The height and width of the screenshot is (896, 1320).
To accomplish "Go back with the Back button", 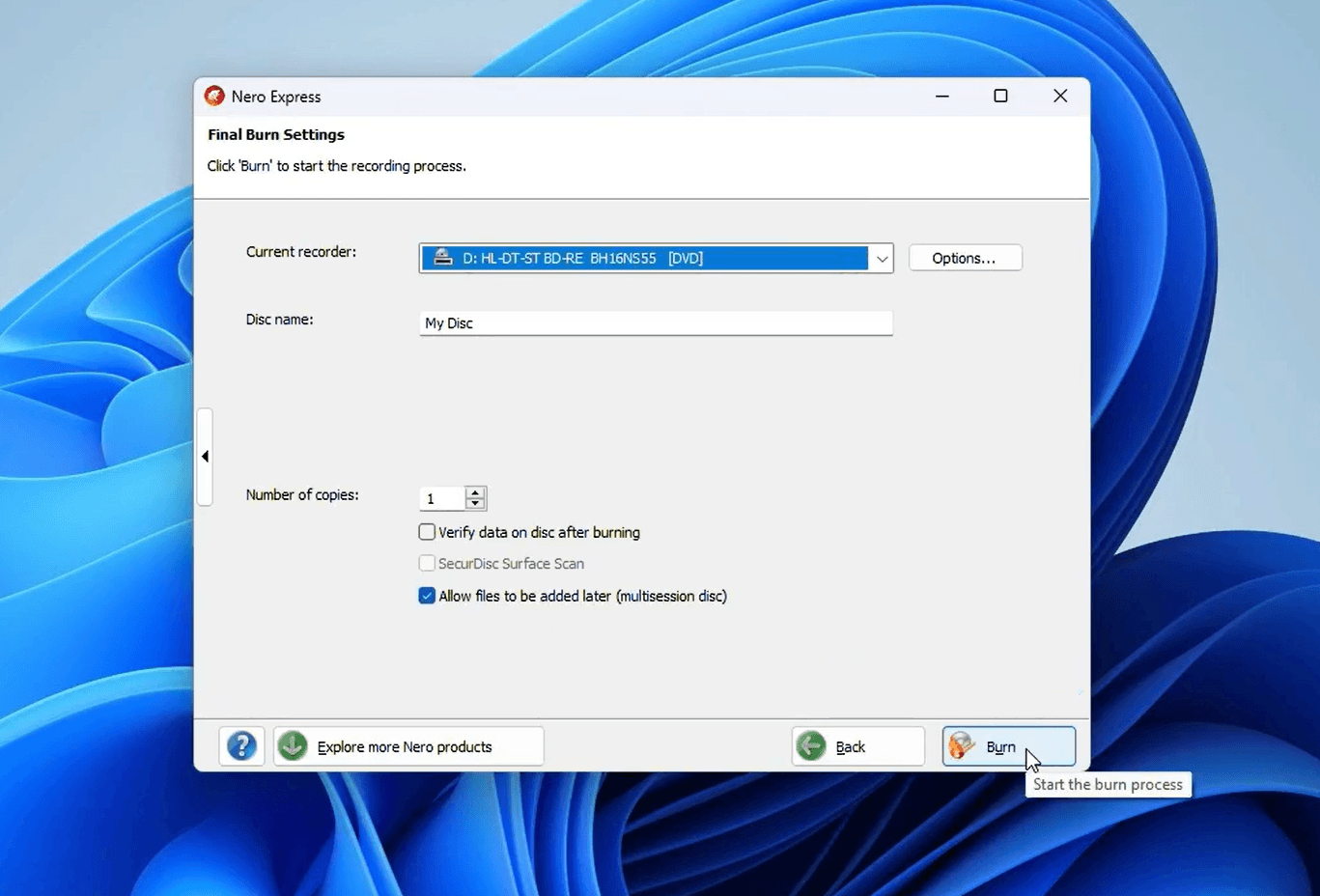I will click(x=857, y=746).
